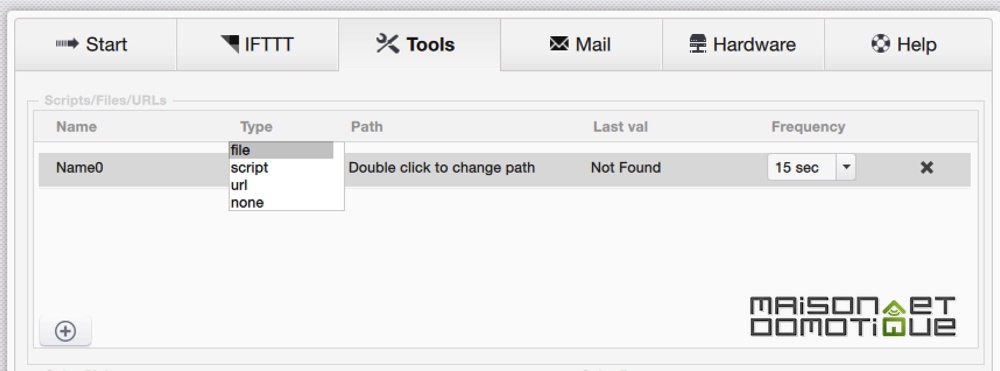Click the Maison et Domotique logo
This screenshot has width=1000, height=371.
click(853, 316)
